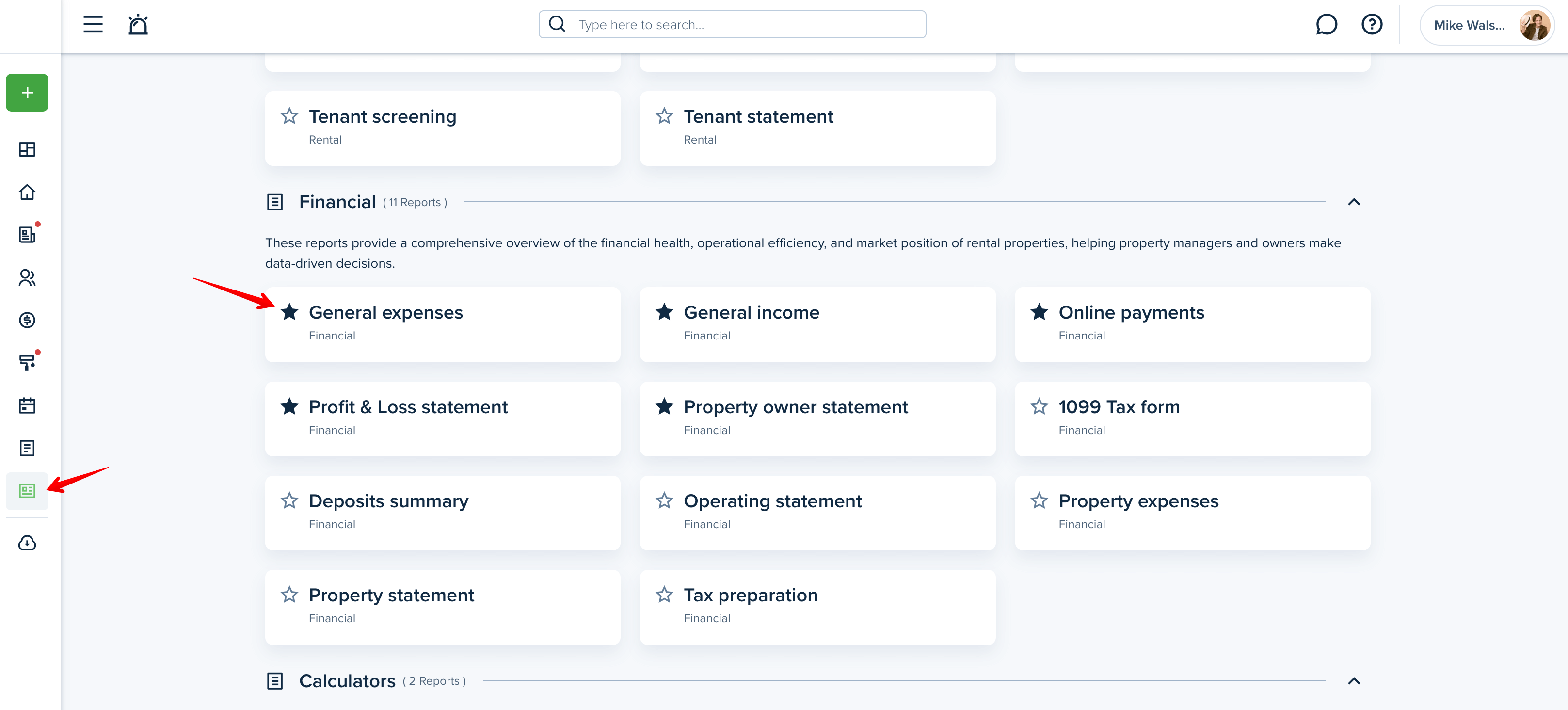Image resolution: width=1568 pixels, height=710 pixels.
Task: Unfavorite the General income star
Action: [x=664, y=312]
